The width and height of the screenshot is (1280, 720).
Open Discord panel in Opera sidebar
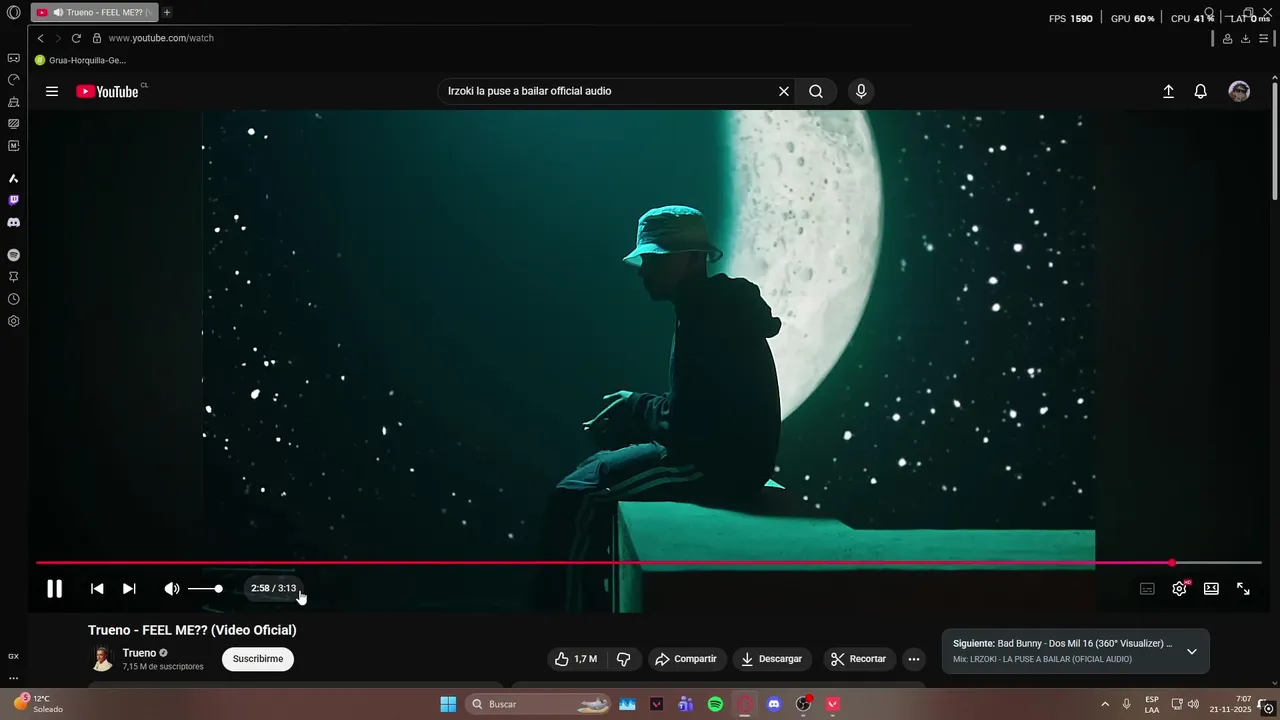tap(13, 222)
